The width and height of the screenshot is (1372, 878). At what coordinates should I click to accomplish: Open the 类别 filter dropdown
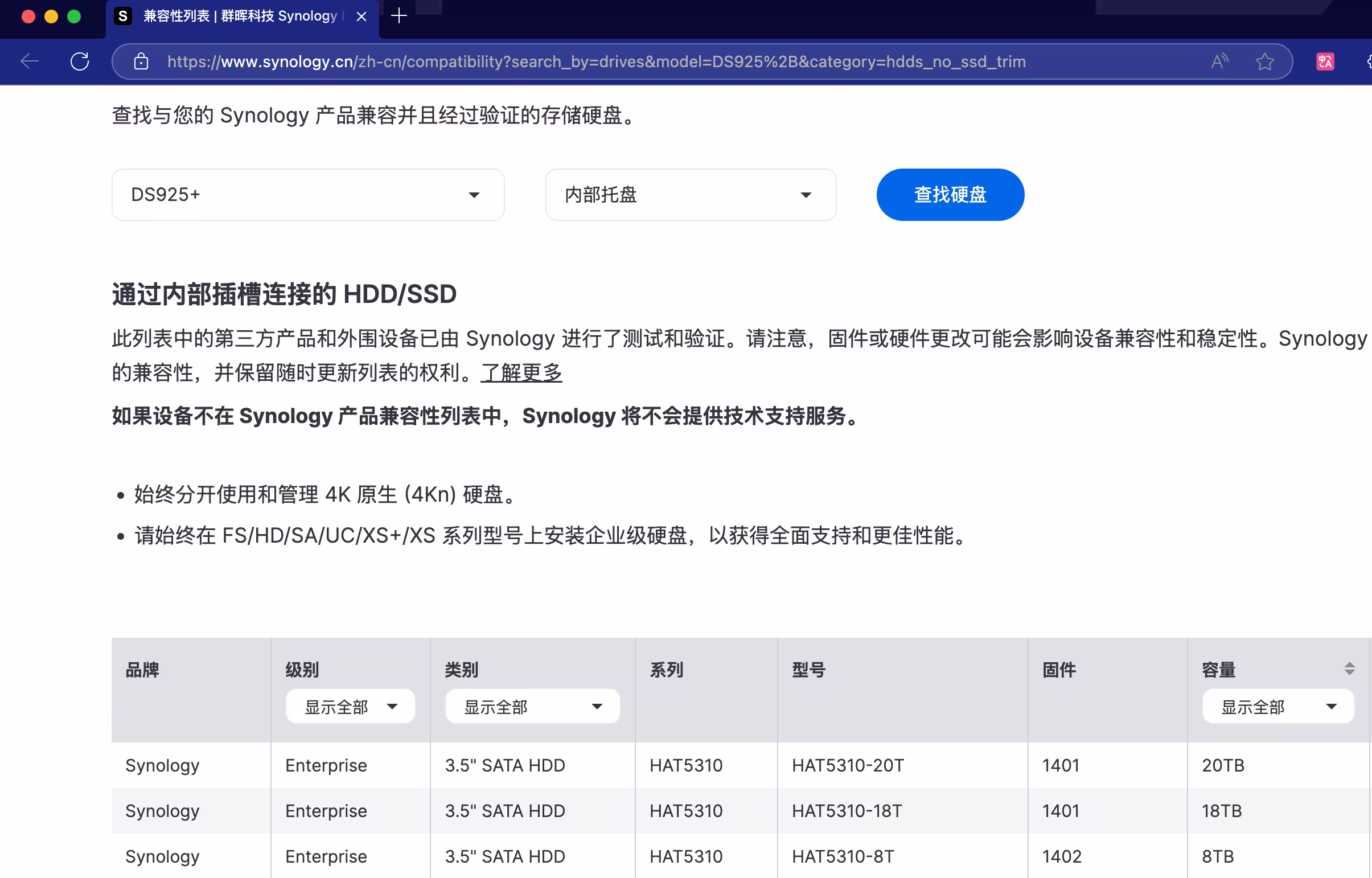click(532, 707)
